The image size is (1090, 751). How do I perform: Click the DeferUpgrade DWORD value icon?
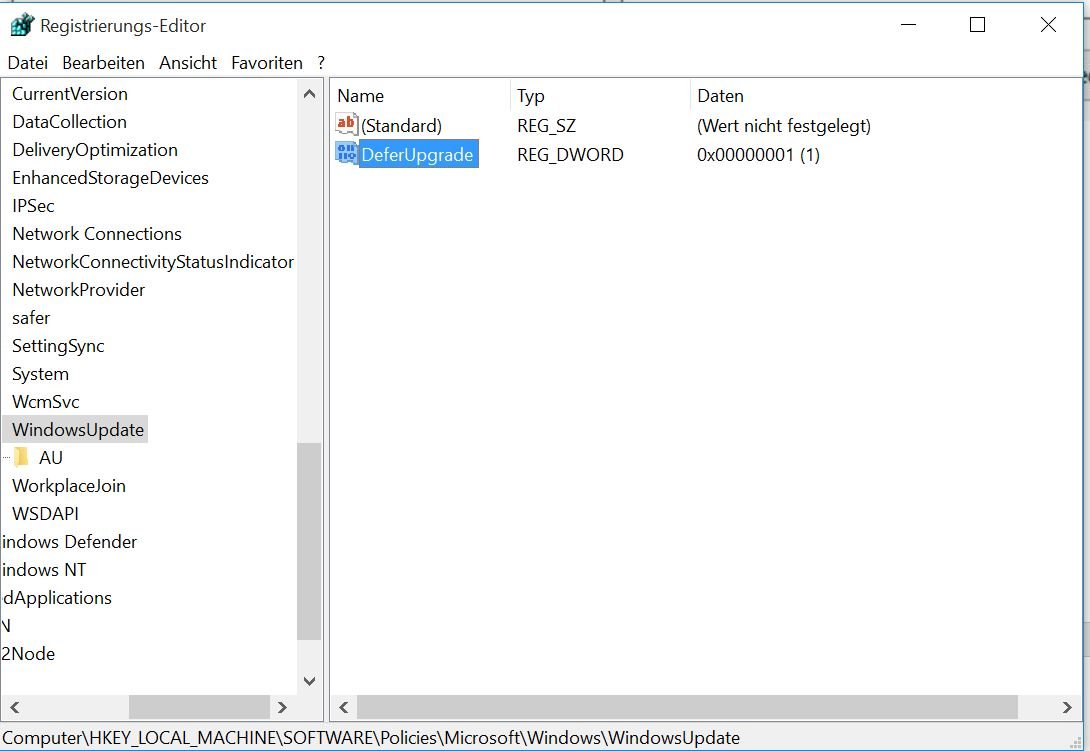click(x=346, y=154)
